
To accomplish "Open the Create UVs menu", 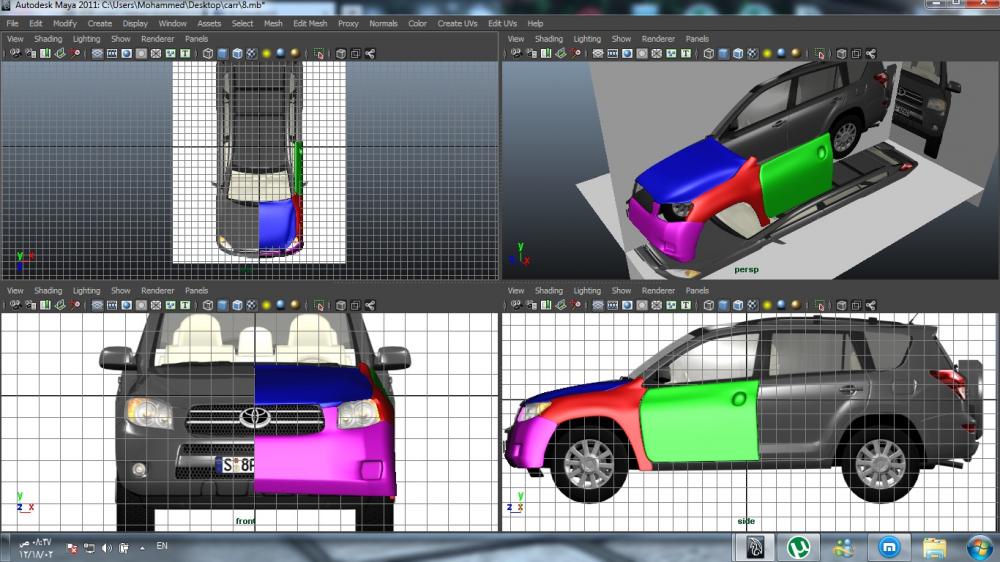I will pos(457,23).
